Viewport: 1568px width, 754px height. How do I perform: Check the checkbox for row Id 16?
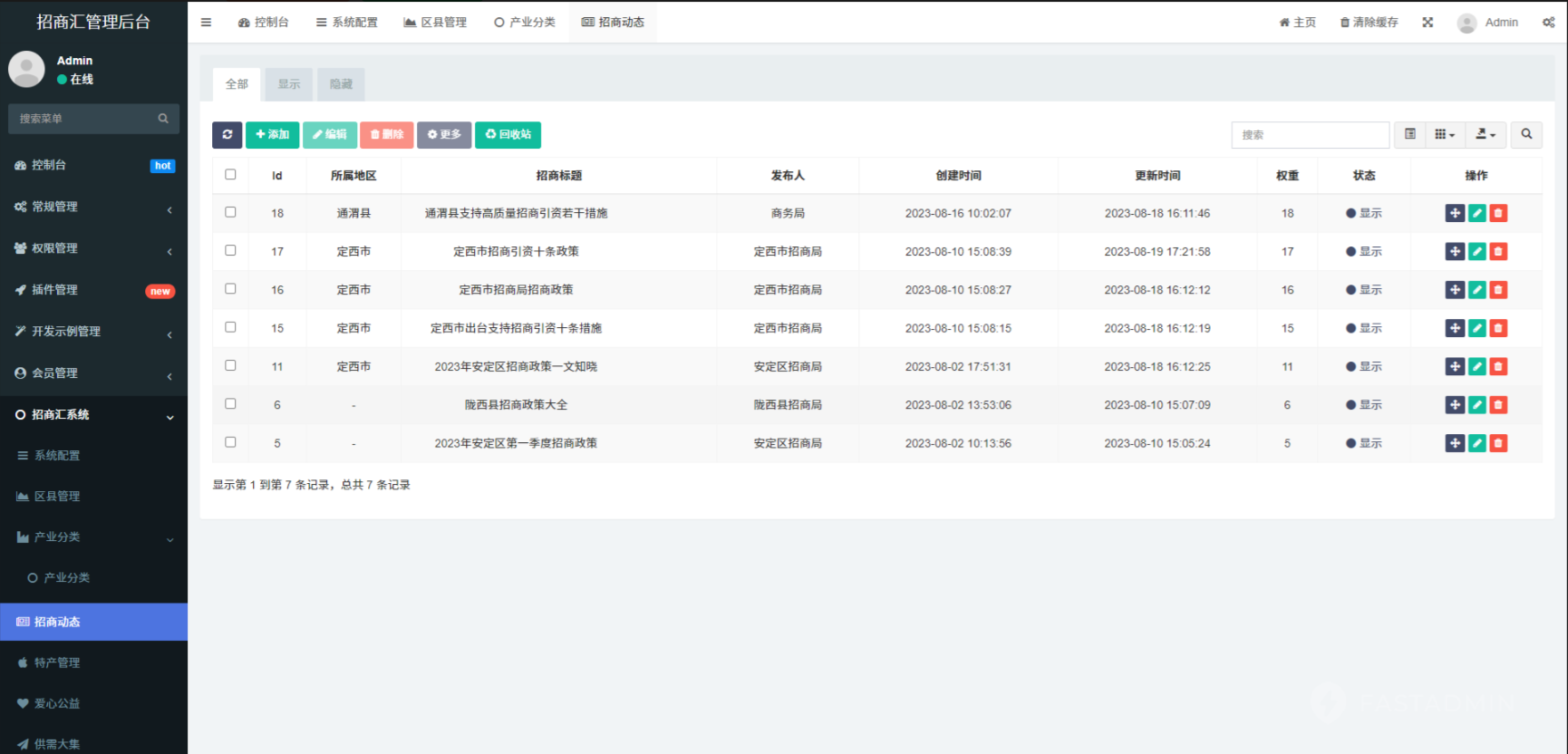point(230,288)
